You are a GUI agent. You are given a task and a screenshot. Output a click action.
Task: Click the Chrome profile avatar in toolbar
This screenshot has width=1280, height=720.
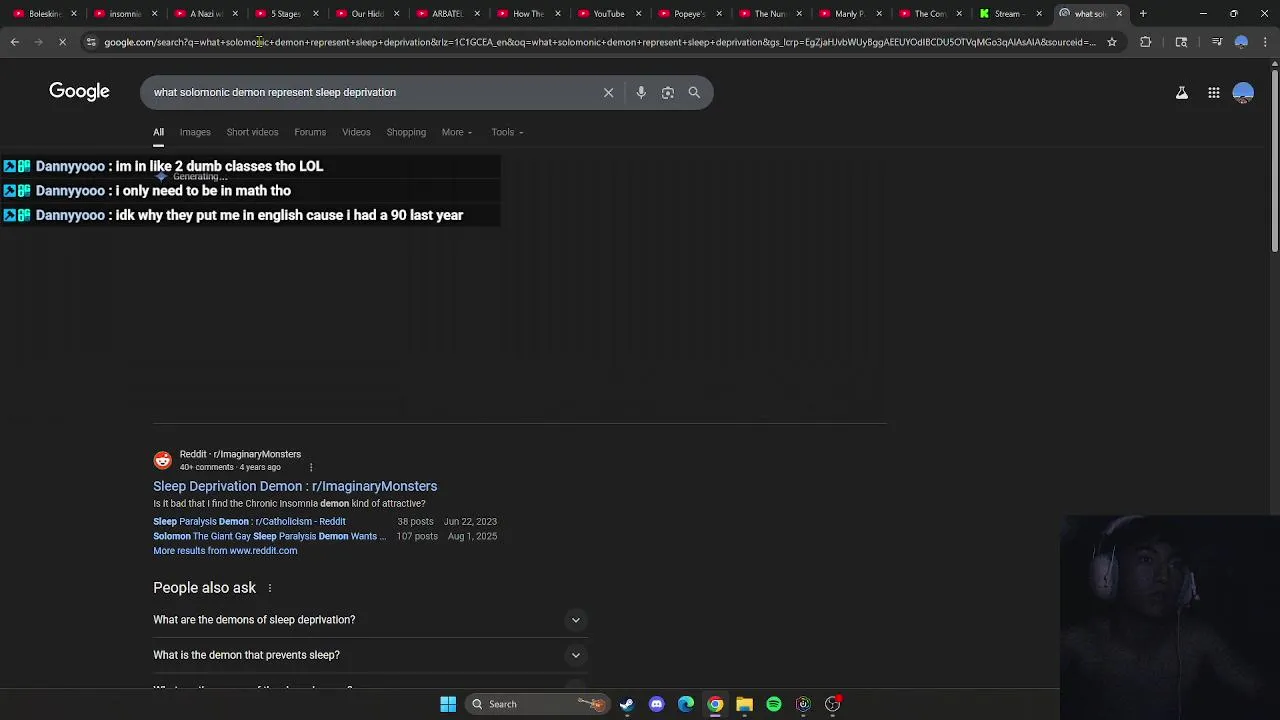tap(1241, 42)
